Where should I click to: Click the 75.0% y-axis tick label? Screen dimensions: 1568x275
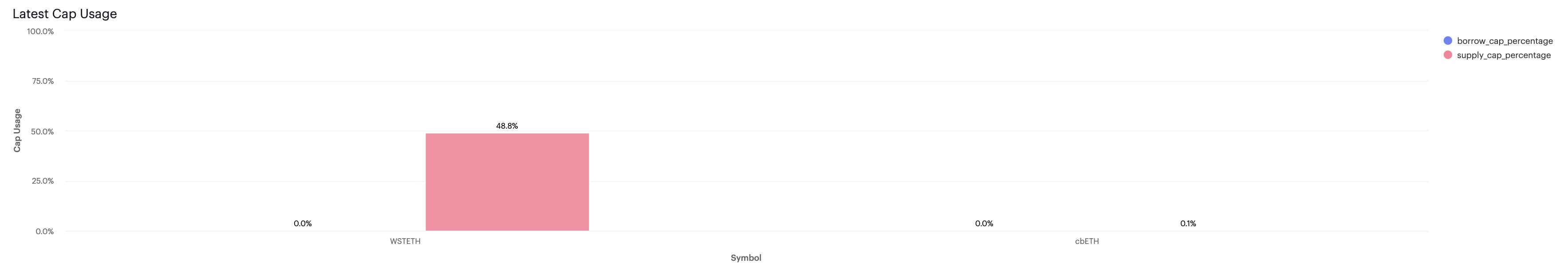[43, 81]
